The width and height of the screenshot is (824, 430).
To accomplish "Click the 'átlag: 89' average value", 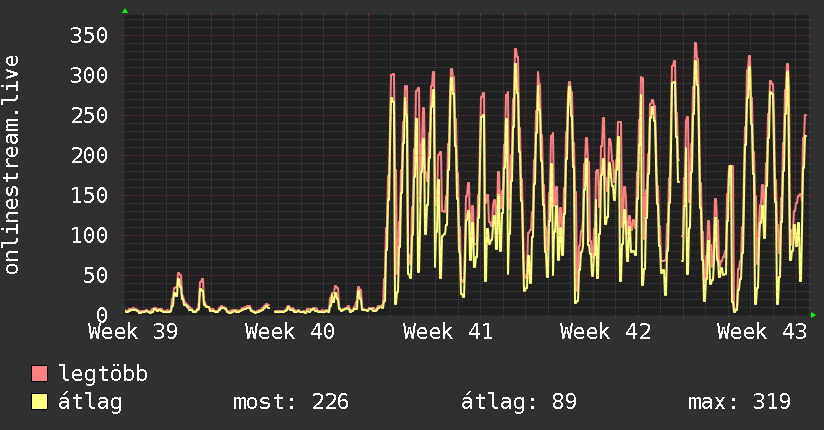I will click(519, 402).
